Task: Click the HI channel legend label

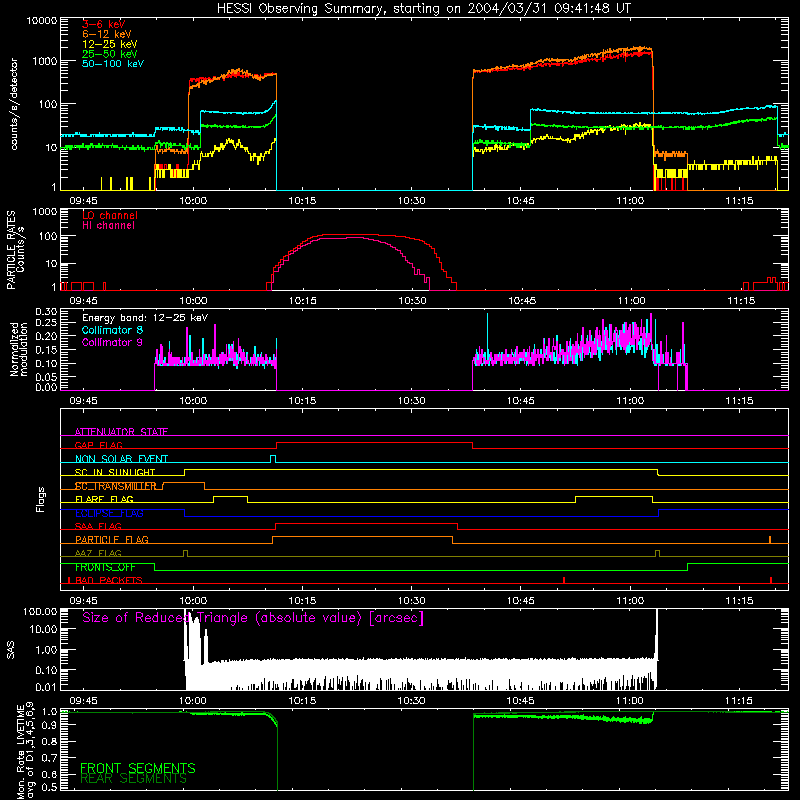Action: [x=108, y=225]
